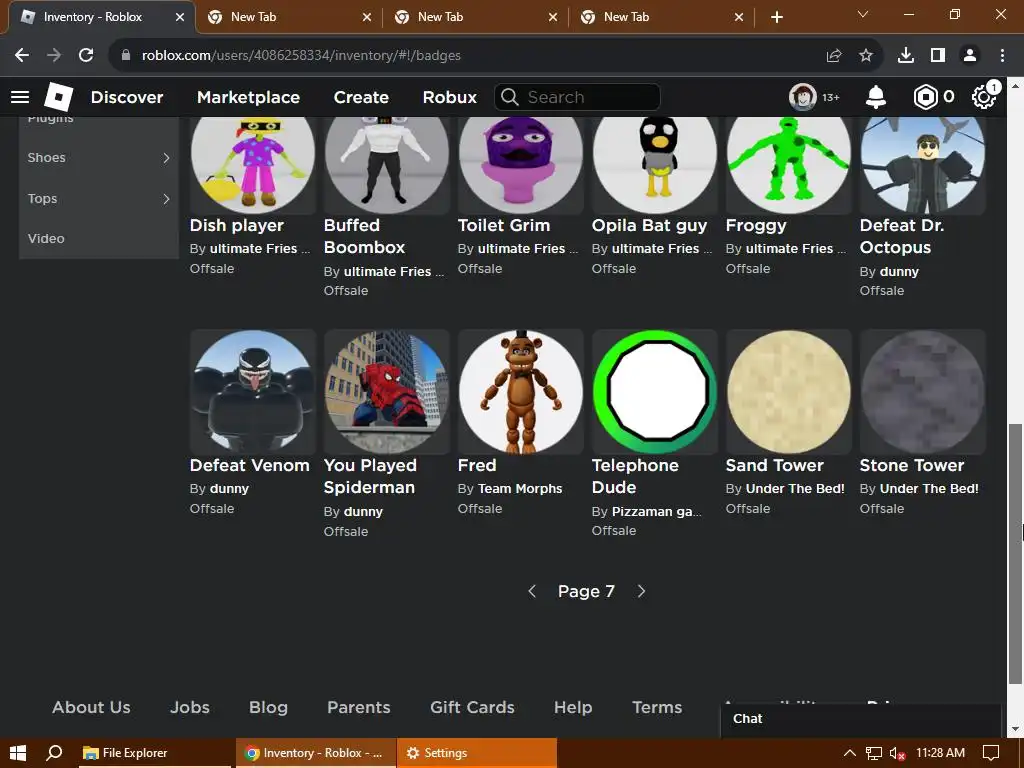The height and width of the screenshot is (768, 1024).
Task: Open the Help footer link
Action: pyautogui.click(x=573, y=707)
